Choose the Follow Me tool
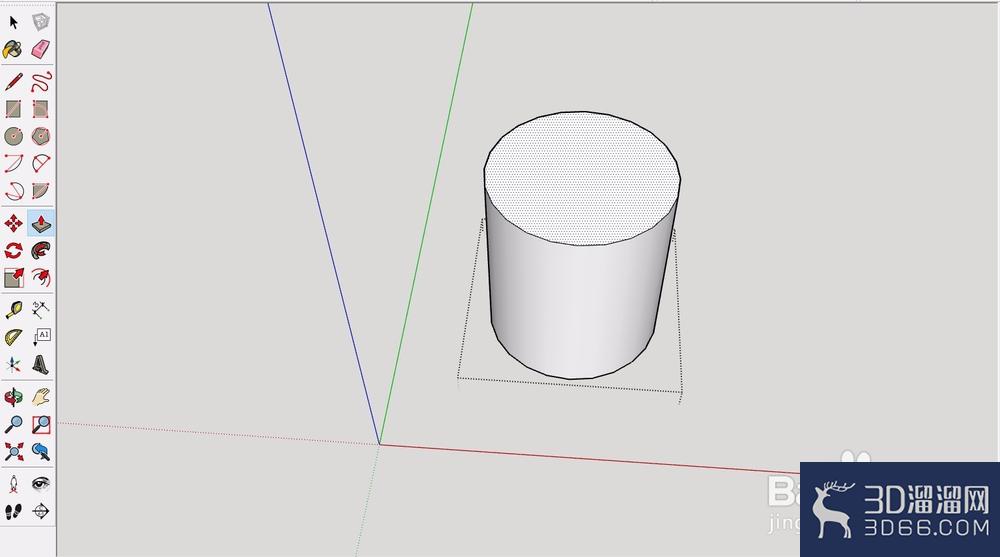The image size is (1000, 557). point(41,251)
